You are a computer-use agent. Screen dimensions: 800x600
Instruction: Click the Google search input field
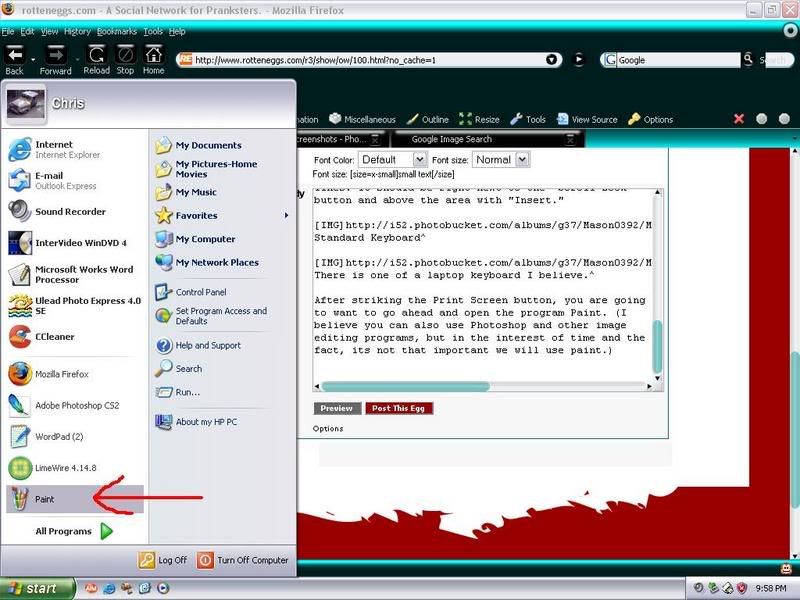[x=678, y=60]
